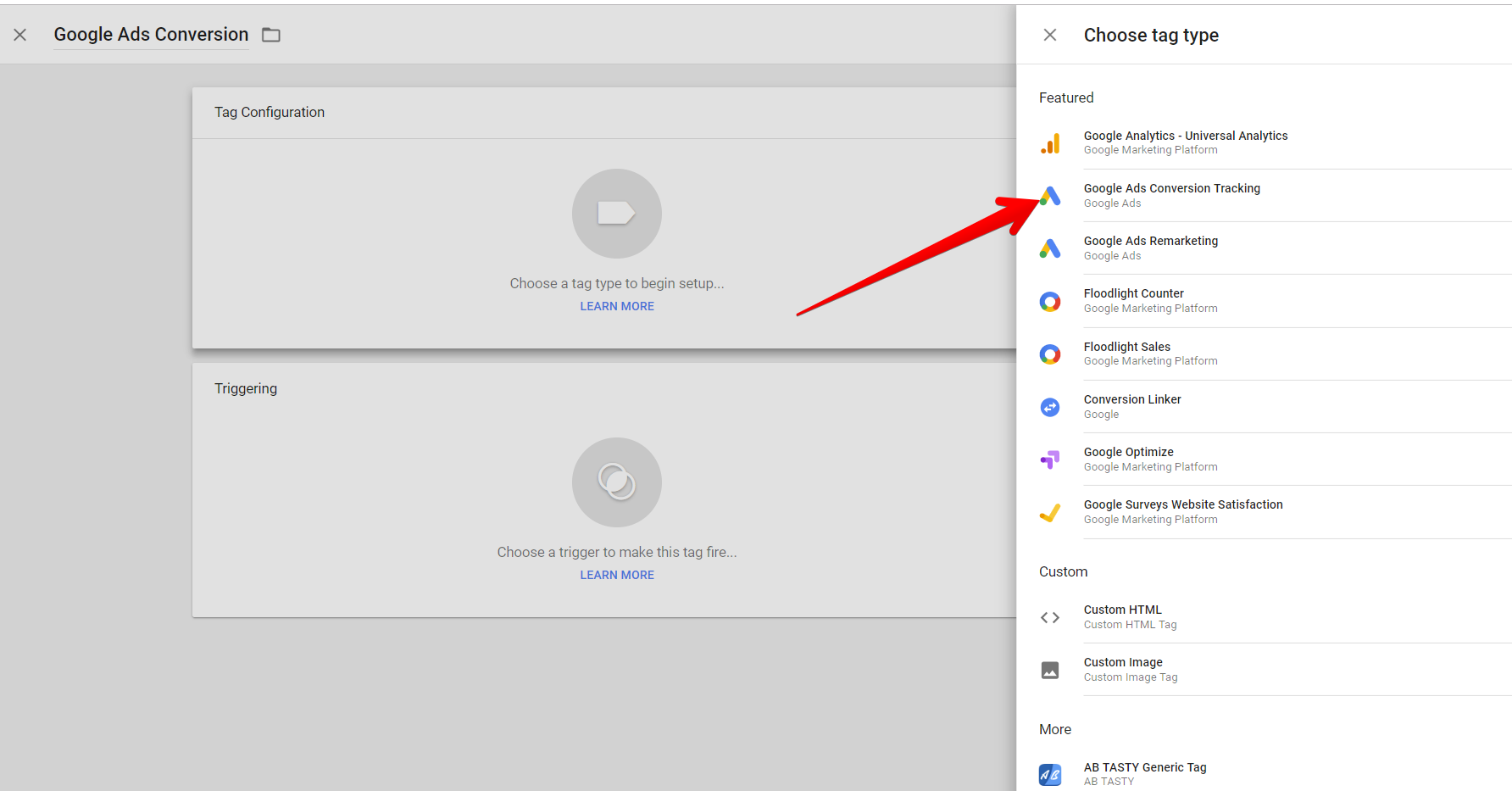Select Google Analytics - Universal Analytics tag type
The width and height of the screenshot is (1512, 791).
pyautogui.click(x=1275, y=143)
